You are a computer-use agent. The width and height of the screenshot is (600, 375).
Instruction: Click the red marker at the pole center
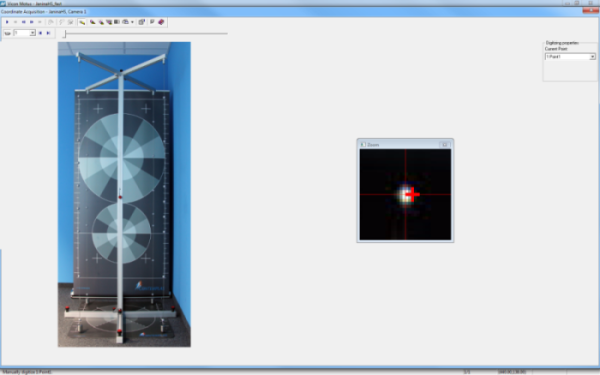point(120,197)
